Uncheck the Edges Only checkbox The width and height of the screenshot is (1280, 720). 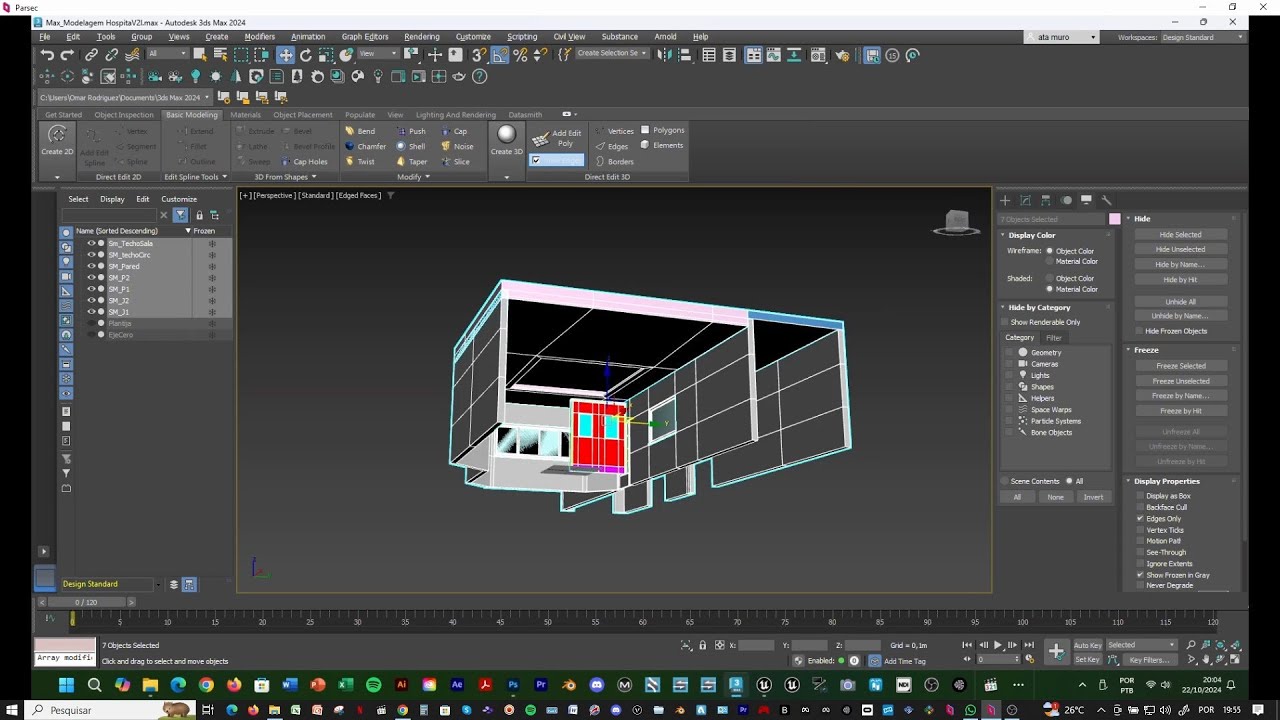pos(1140,518)
